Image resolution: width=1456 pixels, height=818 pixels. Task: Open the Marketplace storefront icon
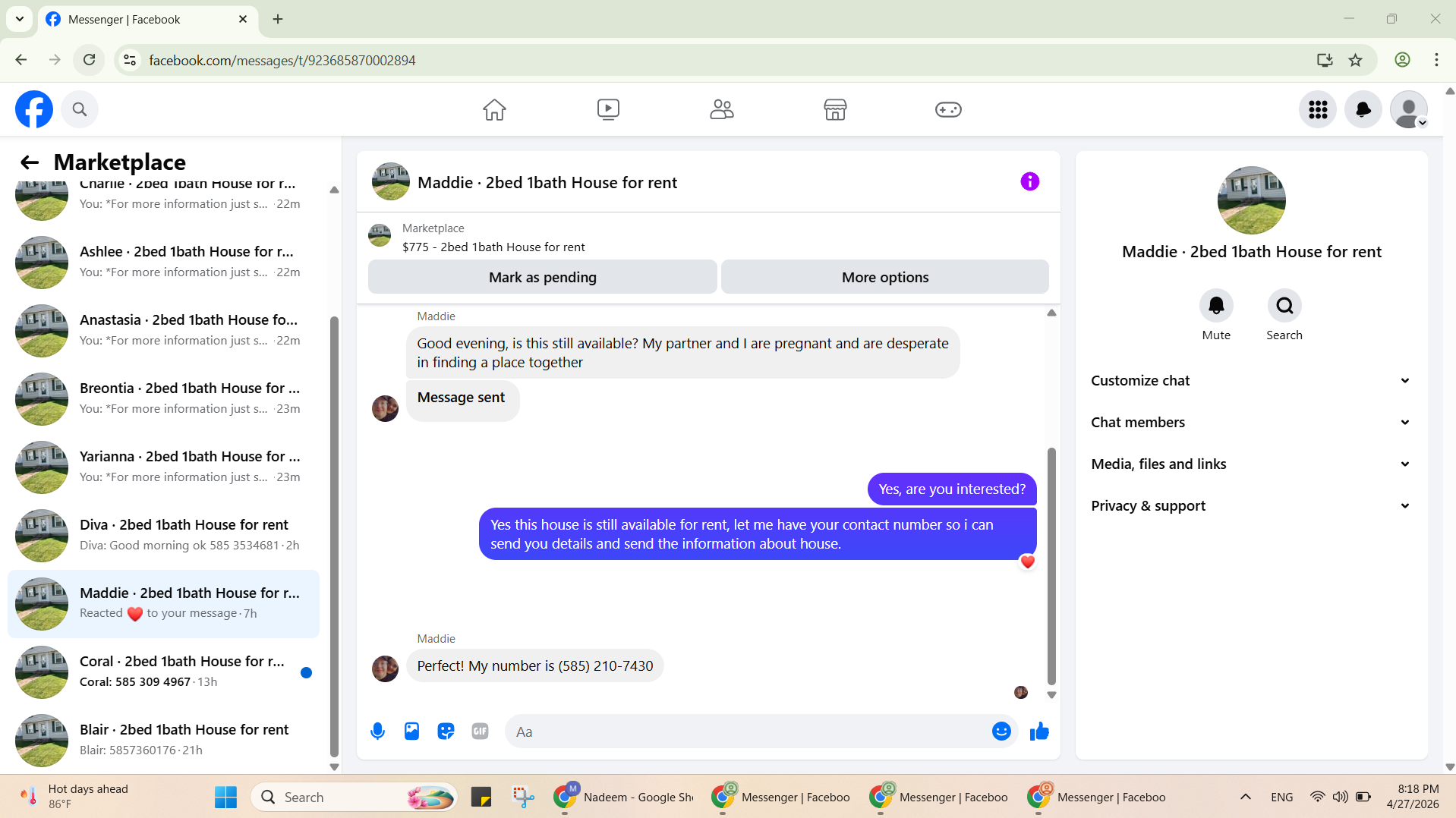coord(835,109)
